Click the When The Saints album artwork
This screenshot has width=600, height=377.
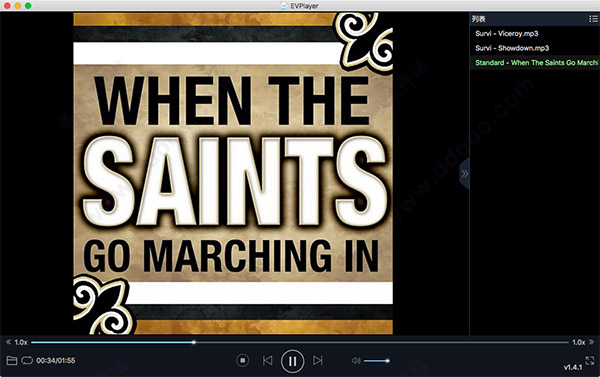pos(233,173)
